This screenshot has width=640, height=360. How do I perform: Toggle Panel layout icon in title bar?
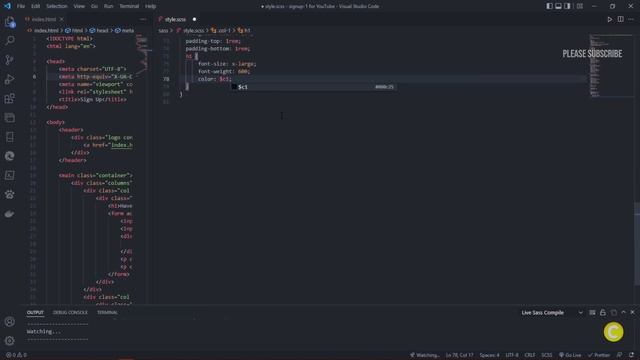(558, 6)
